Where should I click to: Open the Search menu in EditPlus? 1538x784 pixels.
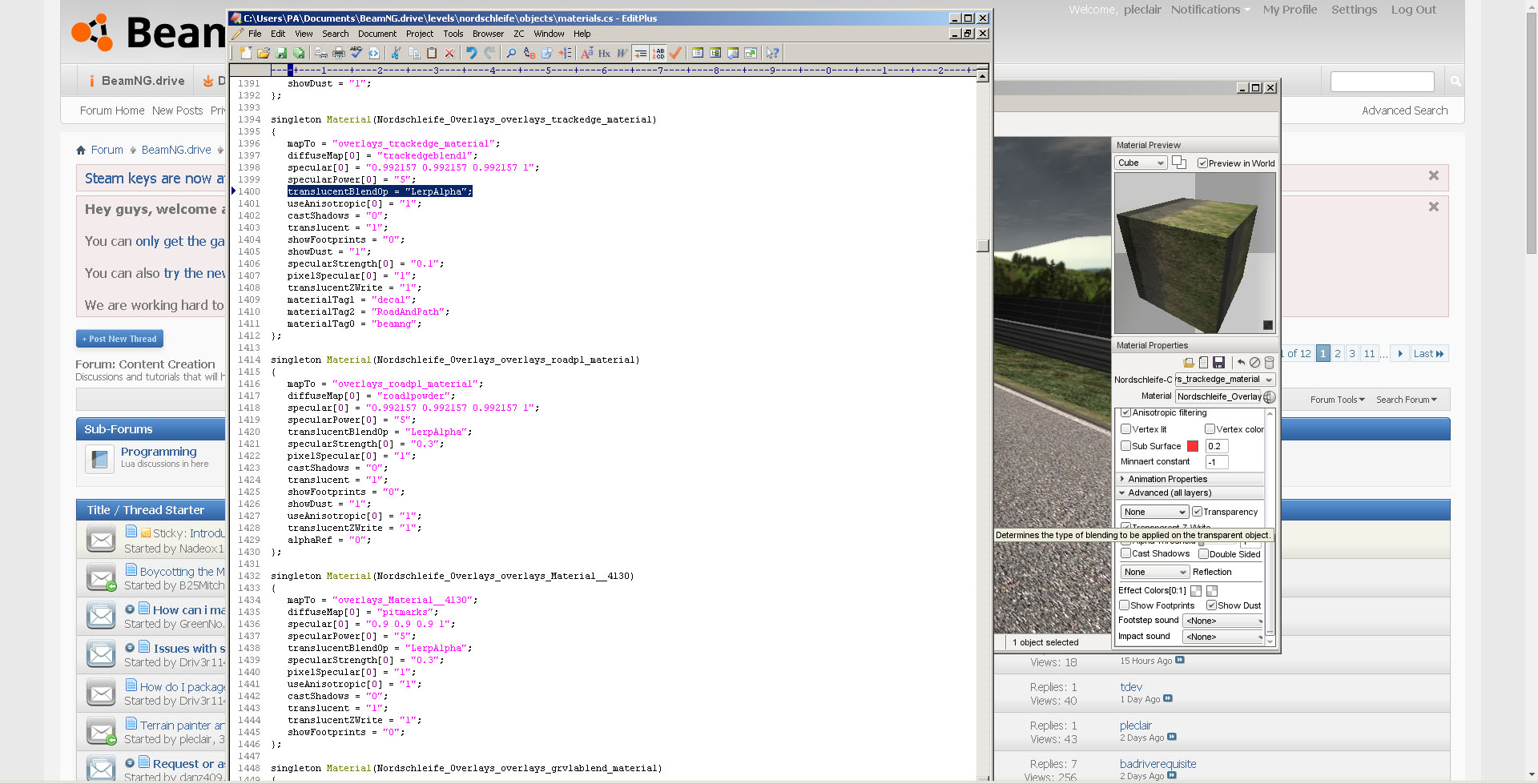pyautogui.click(x=335, y=34)
